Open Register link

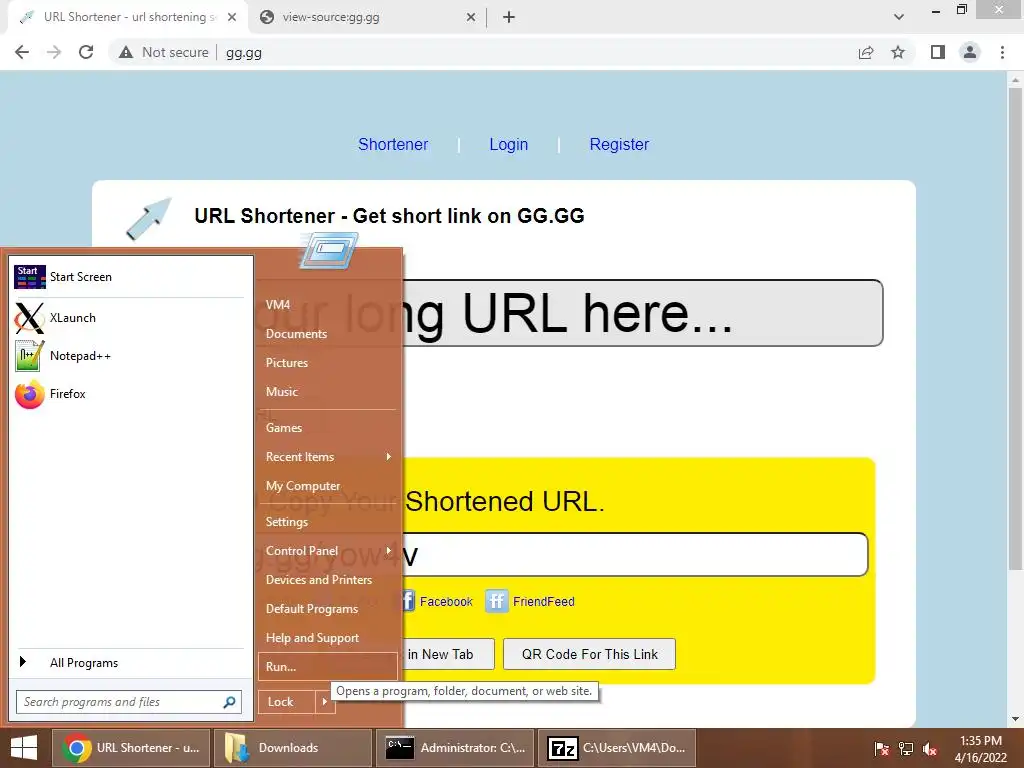click(x=619, y=144)
